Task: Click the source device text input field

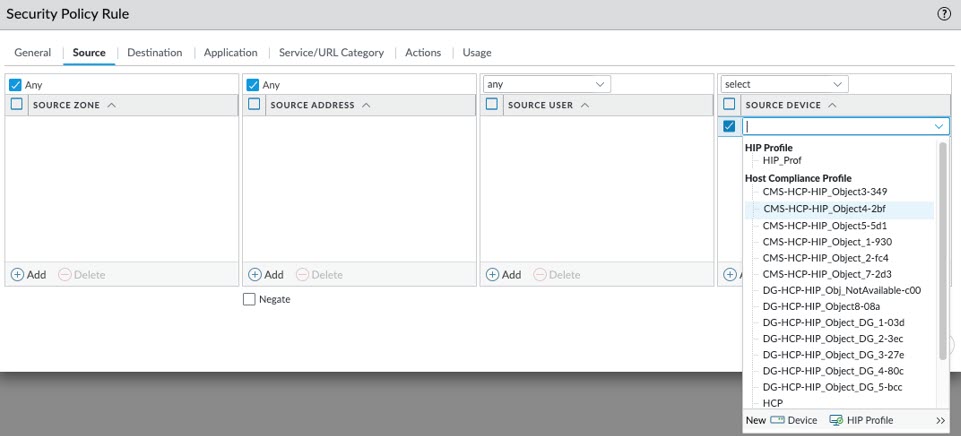Action: [x=835, y=126]
